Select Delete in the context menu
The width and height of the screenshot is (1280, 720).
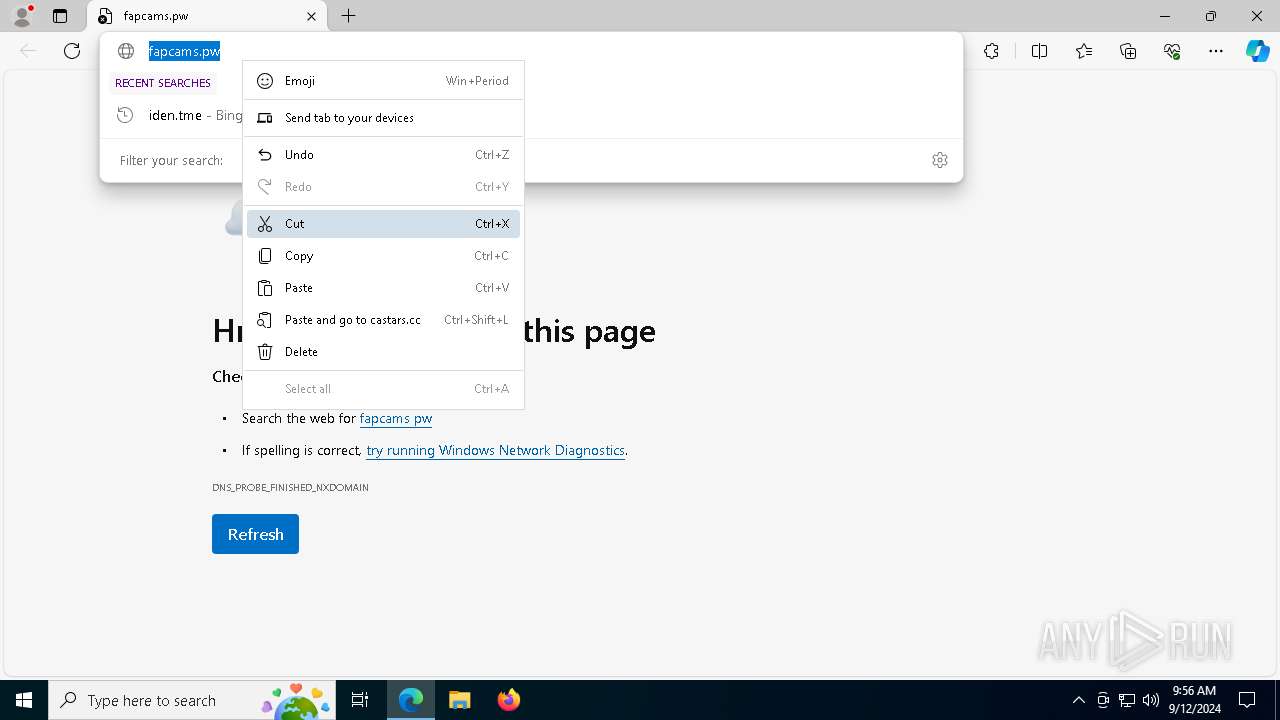coord(383,352)
